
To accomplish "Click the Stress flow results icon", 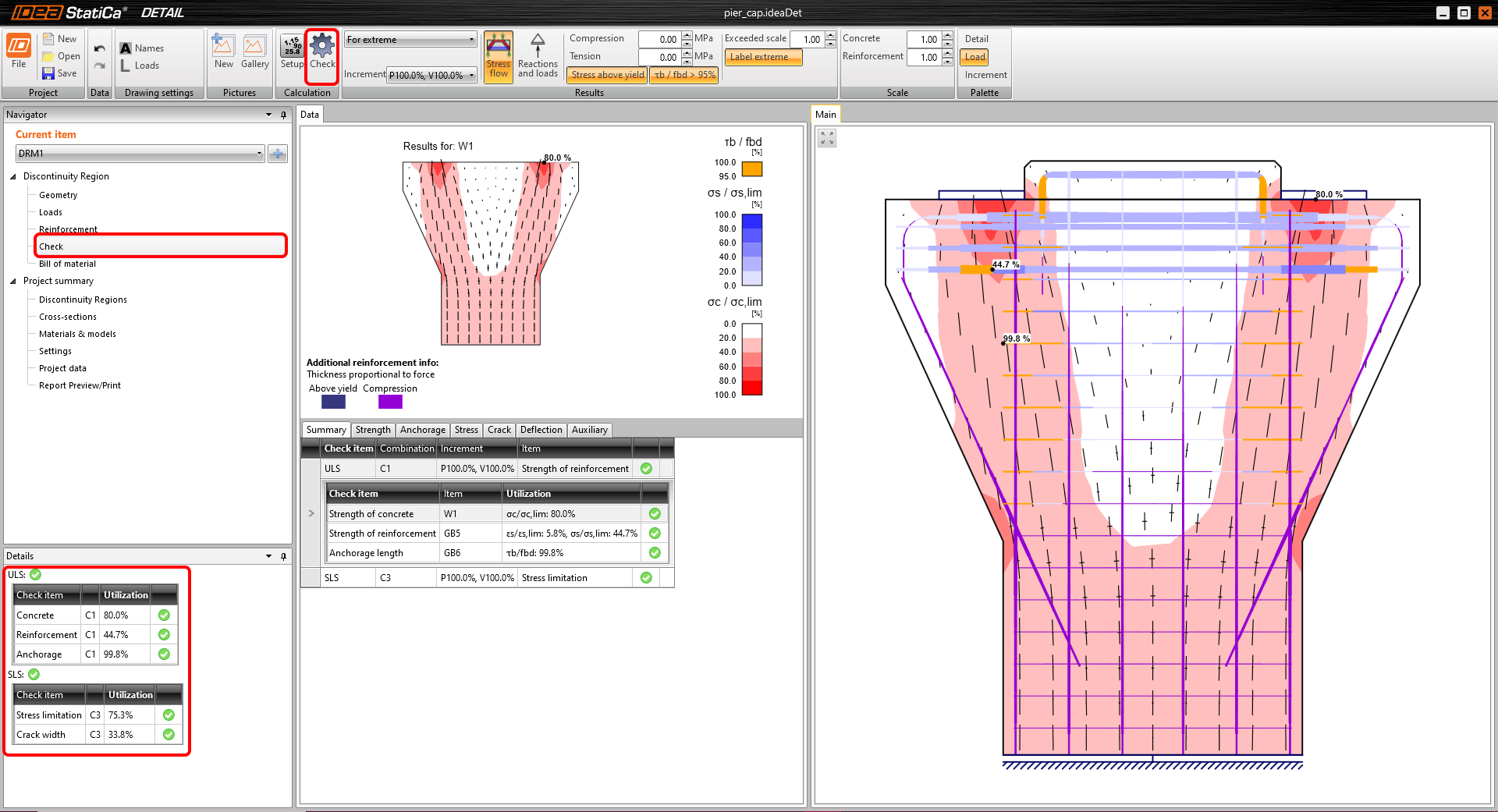I will point(499,56).
